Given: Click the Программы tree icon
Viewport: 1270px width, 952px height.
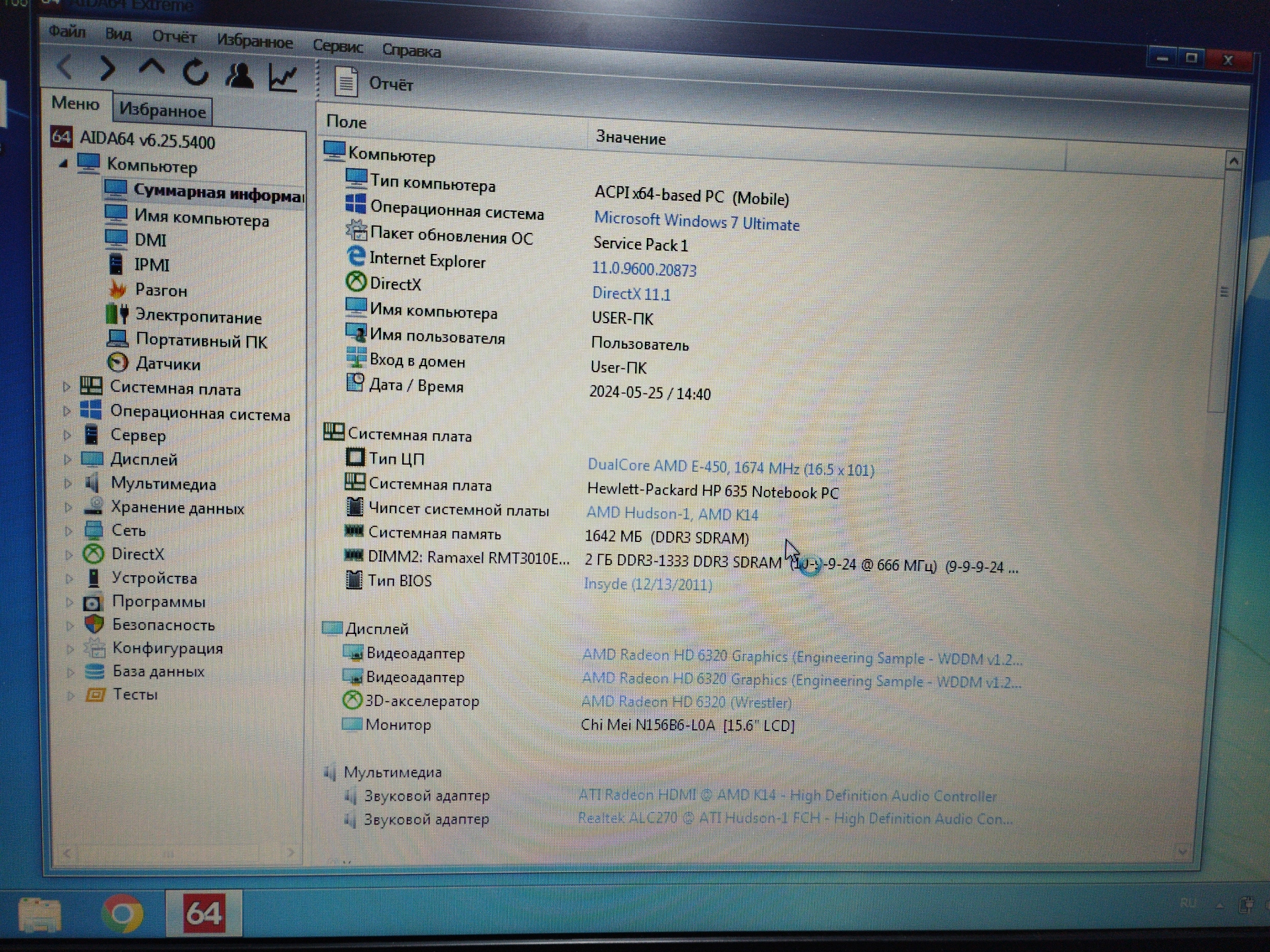Looking at the screenshot, I should [93, 602].
